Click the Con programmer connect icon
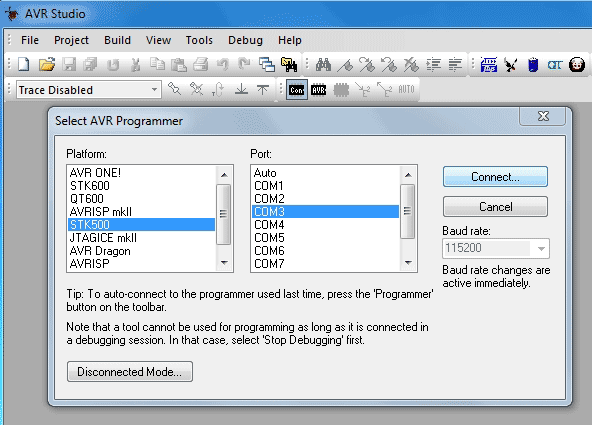The image size is (592, 425). coord(296,90)
